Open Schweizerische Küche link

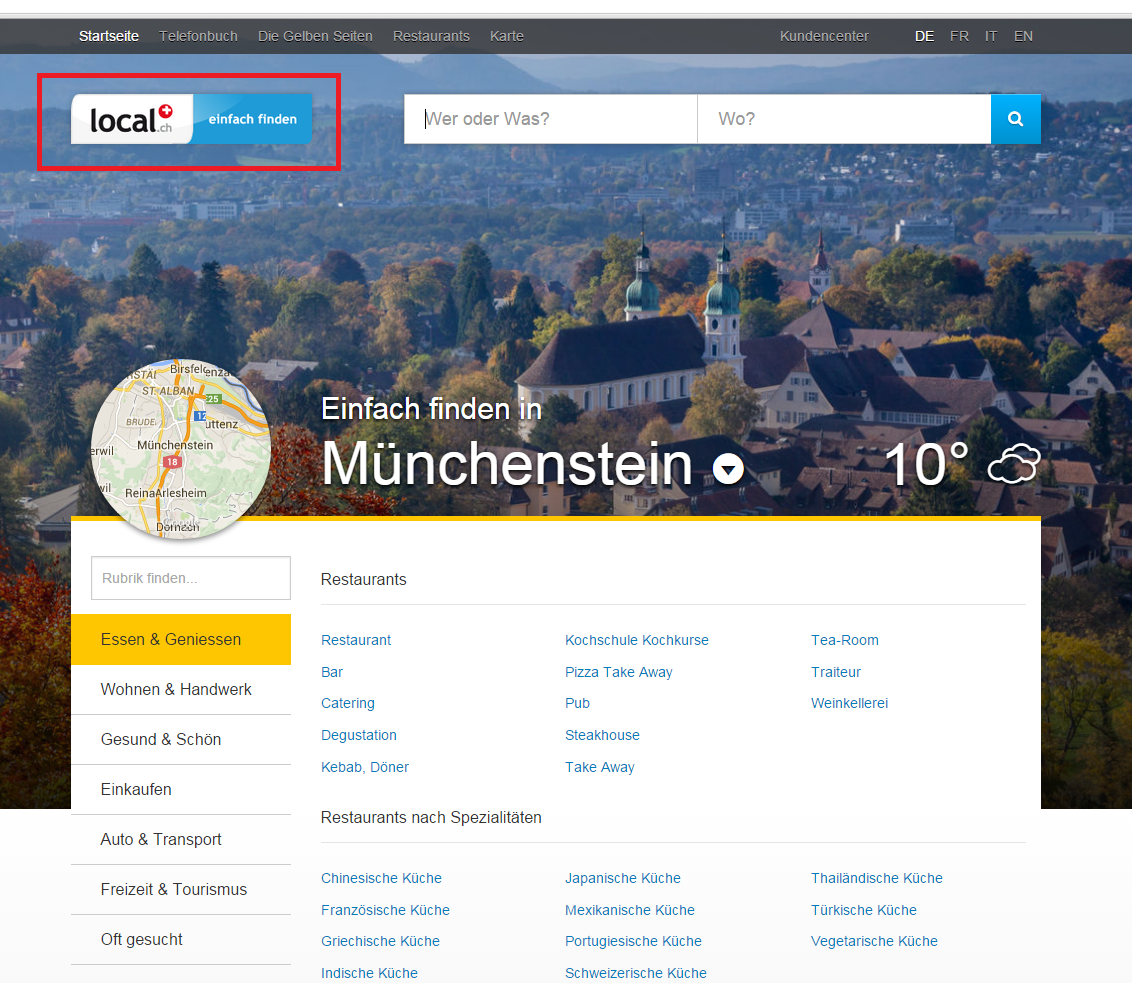635,973
